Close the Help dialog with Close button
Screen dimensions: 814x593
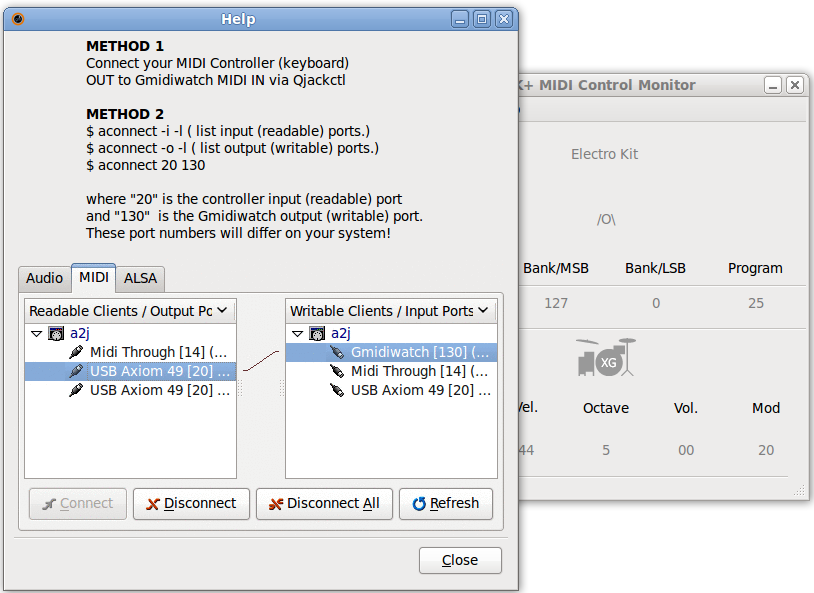tap(460, 560)
